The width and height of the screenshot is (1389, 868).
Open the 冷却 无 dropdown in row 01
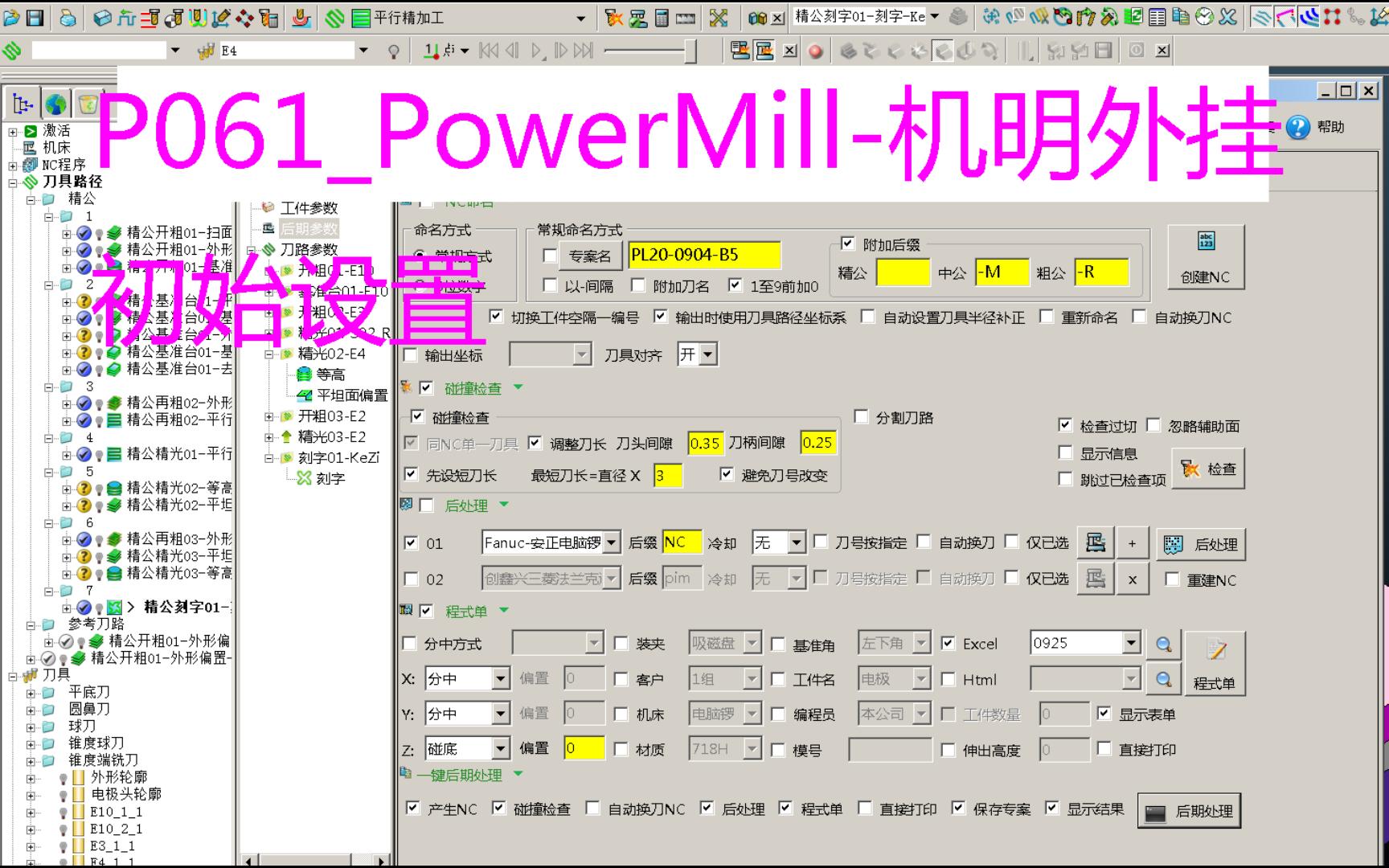pyautogui.click(x=797, y=543)
